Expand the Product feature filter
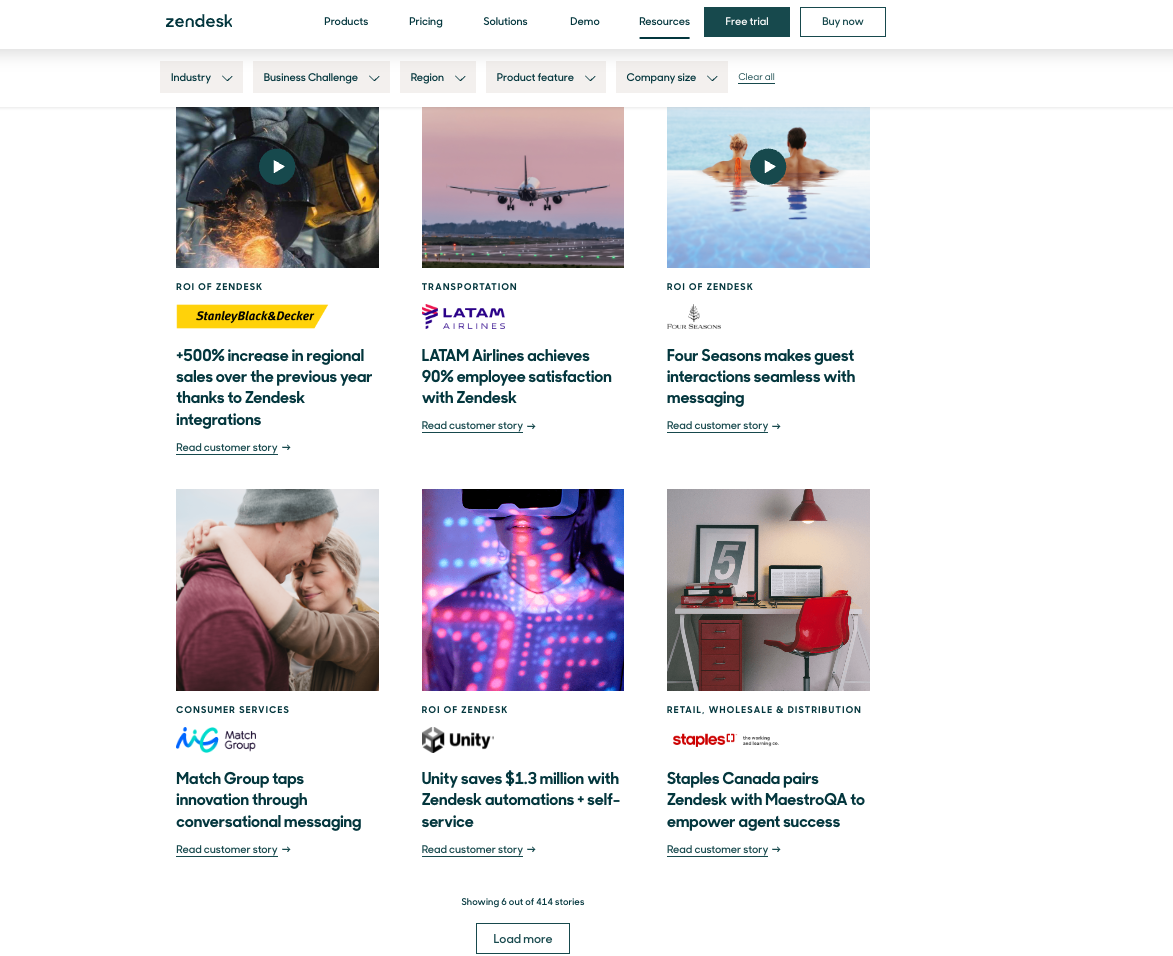 coord(545,77)
